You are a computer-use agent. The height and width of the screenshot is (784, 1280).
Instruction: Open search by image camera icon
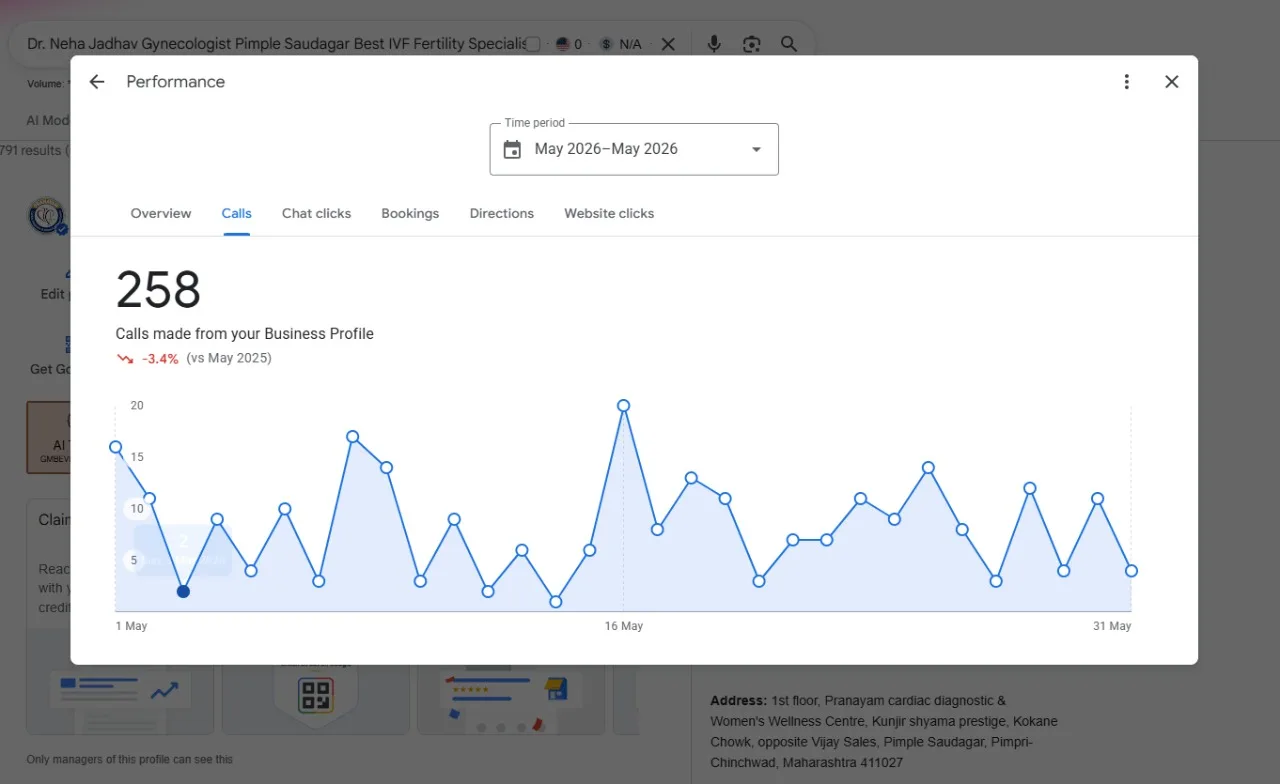[x=752, y=44]
